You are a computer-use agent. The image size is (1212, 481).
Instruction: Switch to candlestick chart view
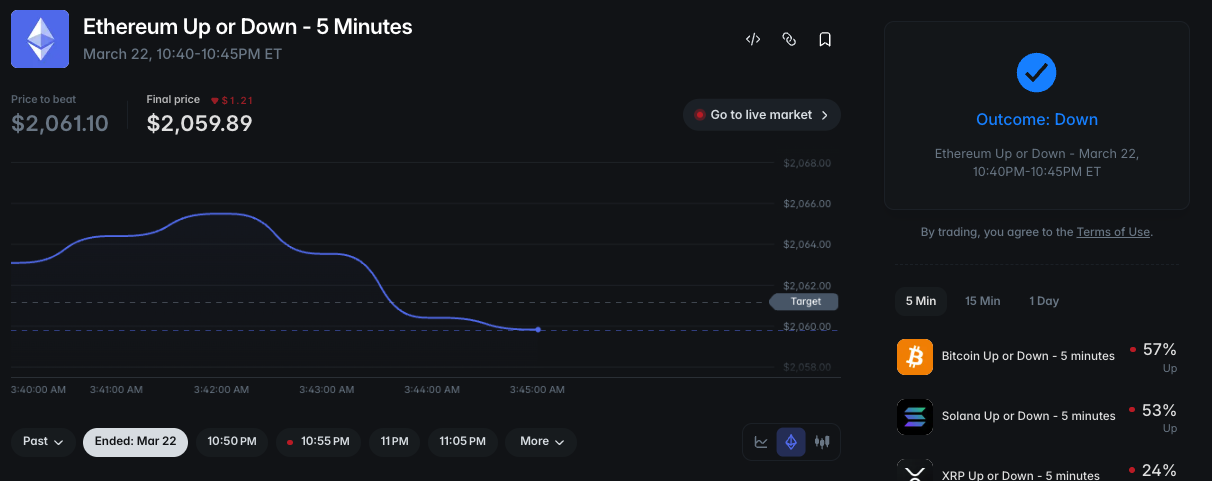pyautogui.click(x=823, y=441)
